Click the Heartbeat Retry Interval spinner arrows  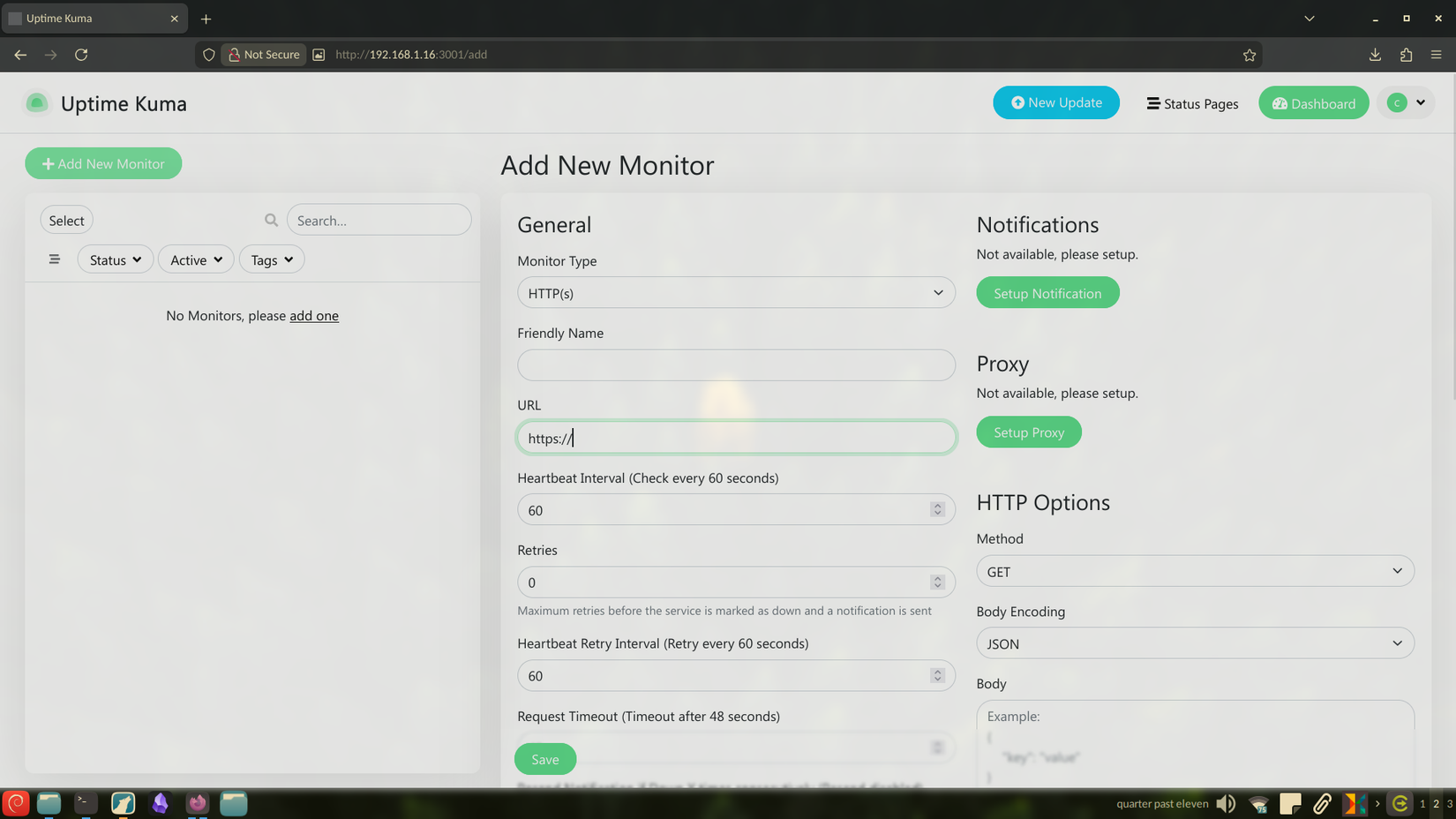(937, 676)
